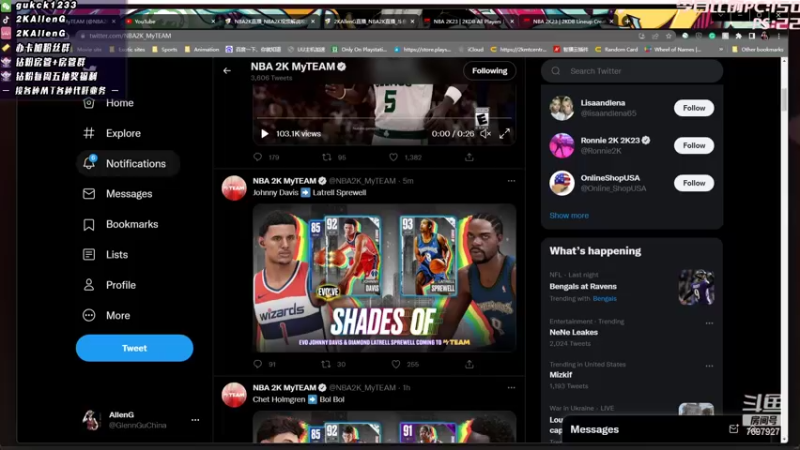Reply to Johnny Davis Latrell Sprewell tweet
The image size is (800, 450).
click(x=258, y=364)
